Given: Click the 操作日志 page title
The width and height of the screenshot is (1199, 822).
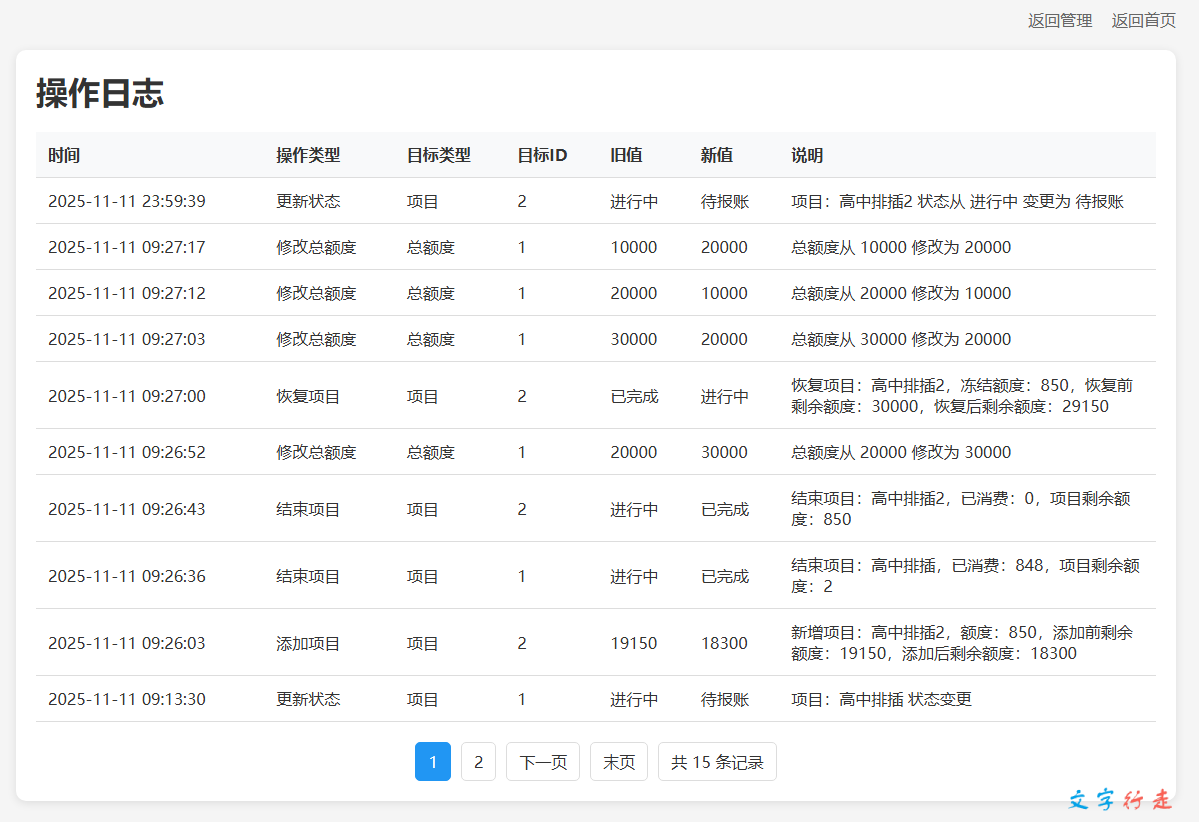Looking at the screenshot, I should 100,93.
